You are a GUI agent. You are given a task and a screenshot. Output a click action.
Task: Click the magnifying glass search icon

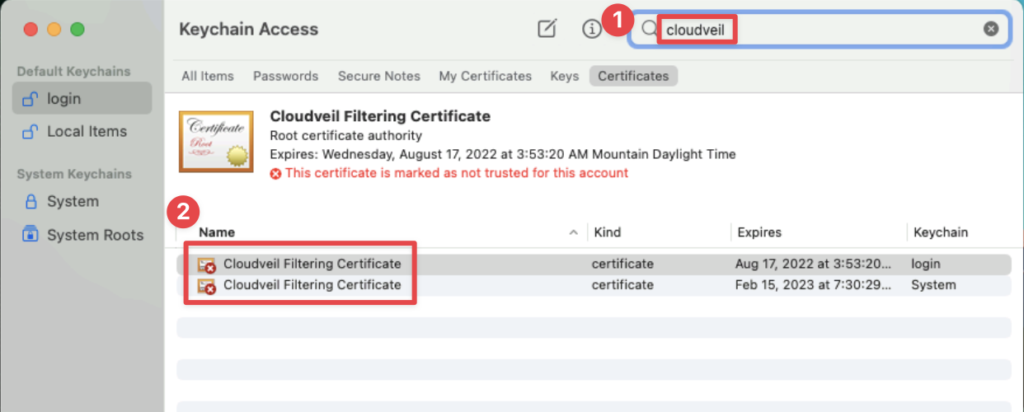click(x=648, y=29)
